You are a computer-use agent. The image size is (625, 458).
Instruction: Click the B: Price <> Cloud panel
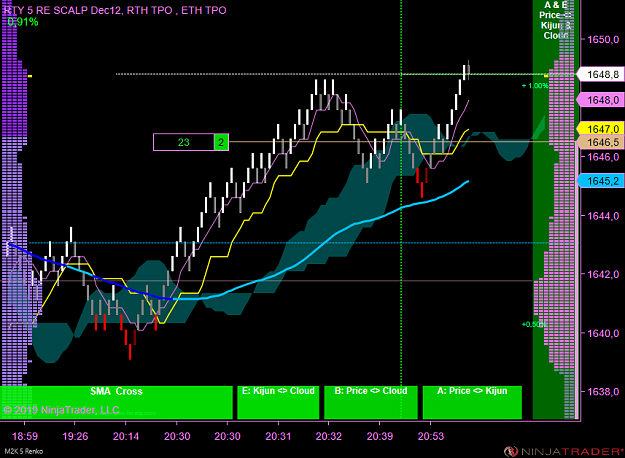click(x=371, y=402)
